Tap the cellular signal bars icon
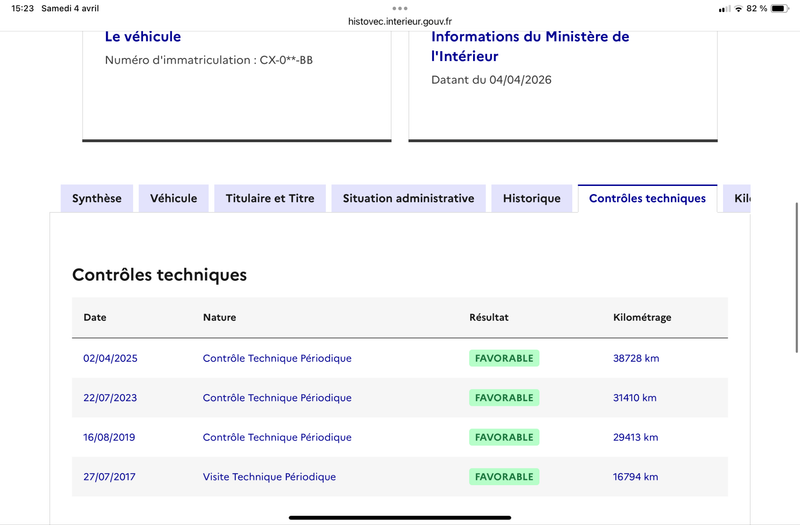 pyautogui.click(x=724, y=9)
